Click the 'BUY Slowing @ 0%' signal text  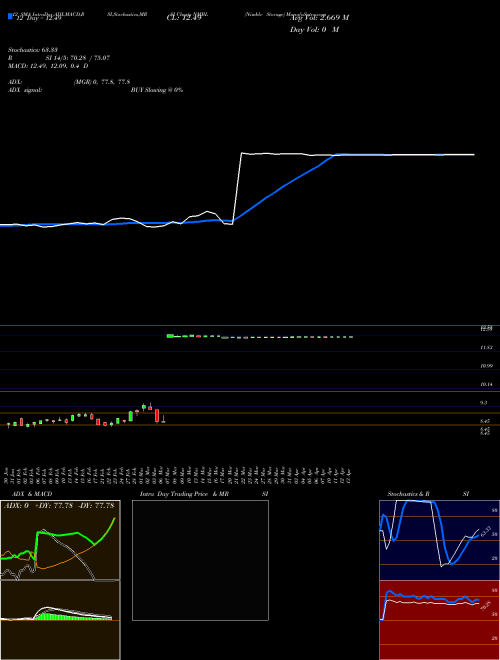point(157,90)
